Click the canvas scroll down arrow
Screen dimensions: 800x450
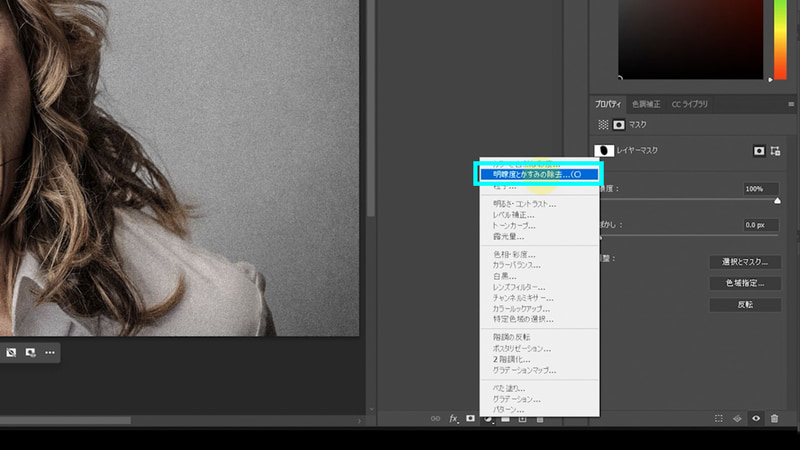click(x=371, y=409)
